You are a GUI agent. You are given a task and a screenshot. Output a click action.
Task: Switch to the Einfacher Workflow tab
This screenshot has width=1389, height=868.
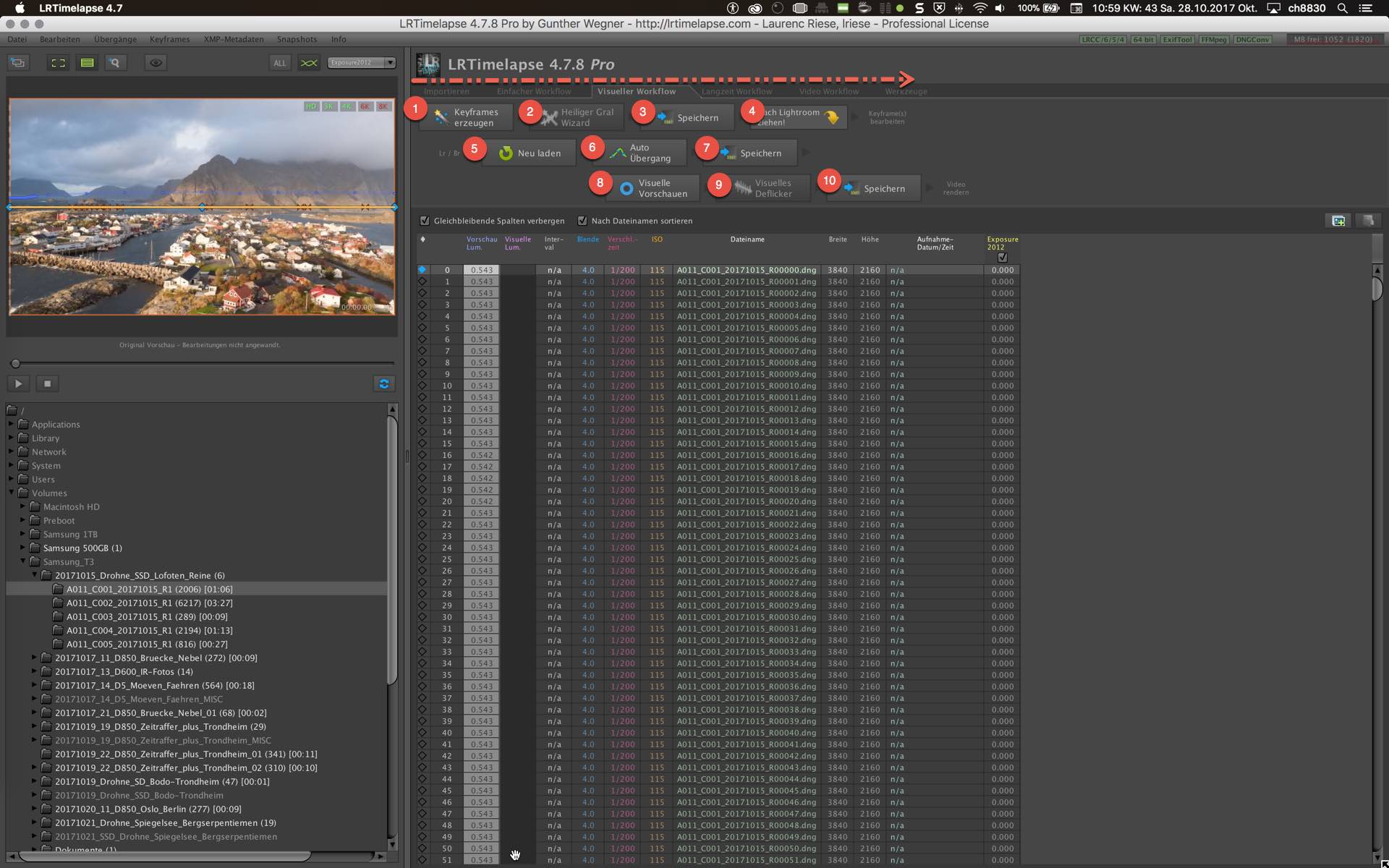click(534, 91)
